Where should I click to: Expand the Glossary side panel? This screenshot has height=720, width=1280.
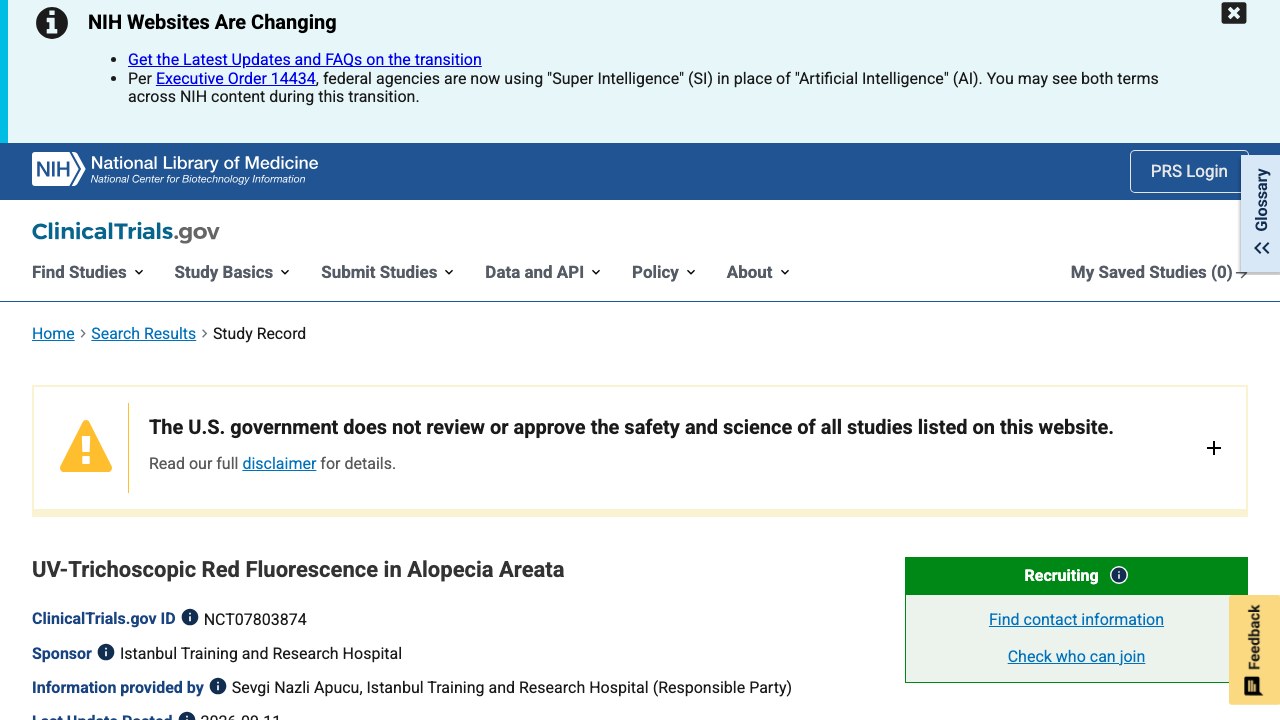(1261, 212)
